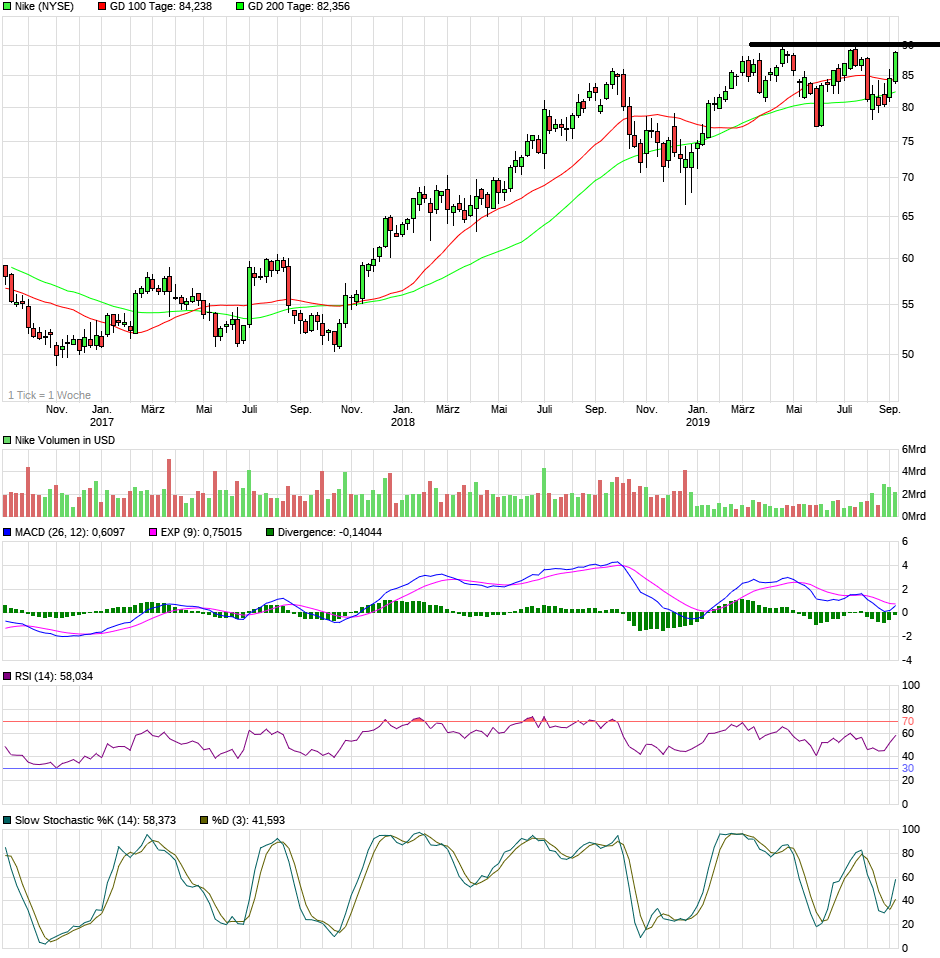The width and height of the screenshot is (940, 958).
Task: Click the price axis label 85
Action: tap(908, 76)
